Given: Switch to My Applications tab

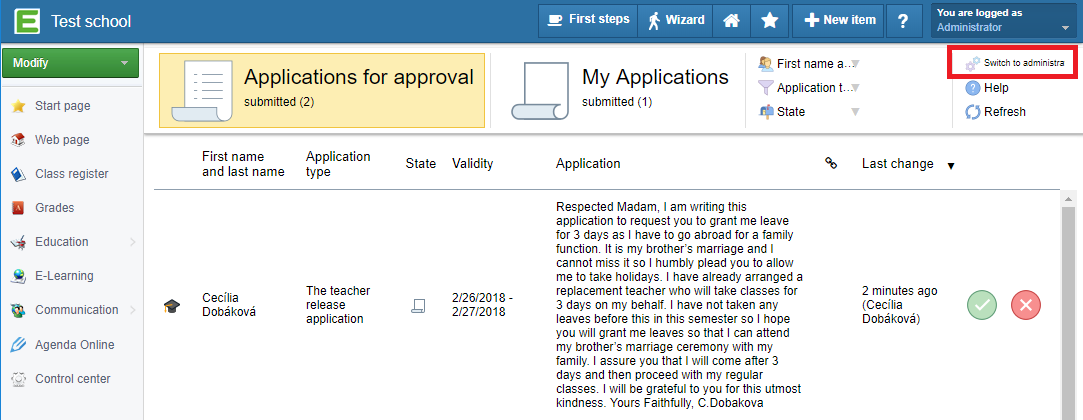Looking at the screenshot, I should coord(620,90).
